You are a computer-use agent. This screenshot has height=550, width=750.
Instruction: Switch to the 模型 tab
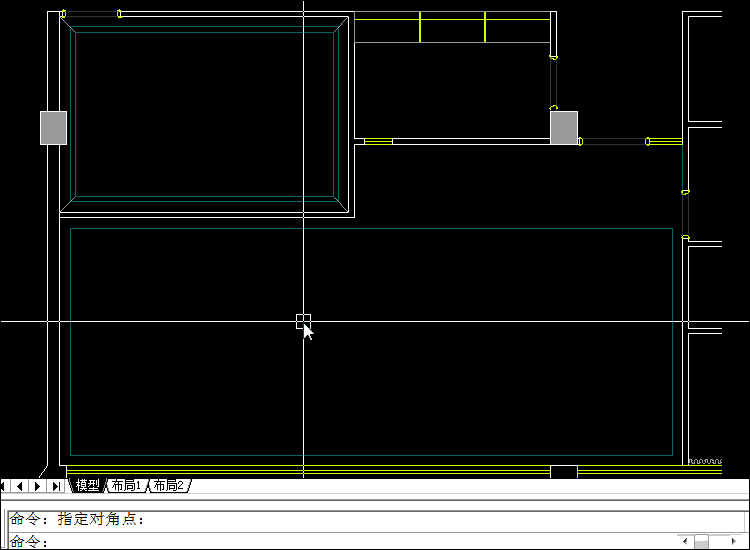88,486
